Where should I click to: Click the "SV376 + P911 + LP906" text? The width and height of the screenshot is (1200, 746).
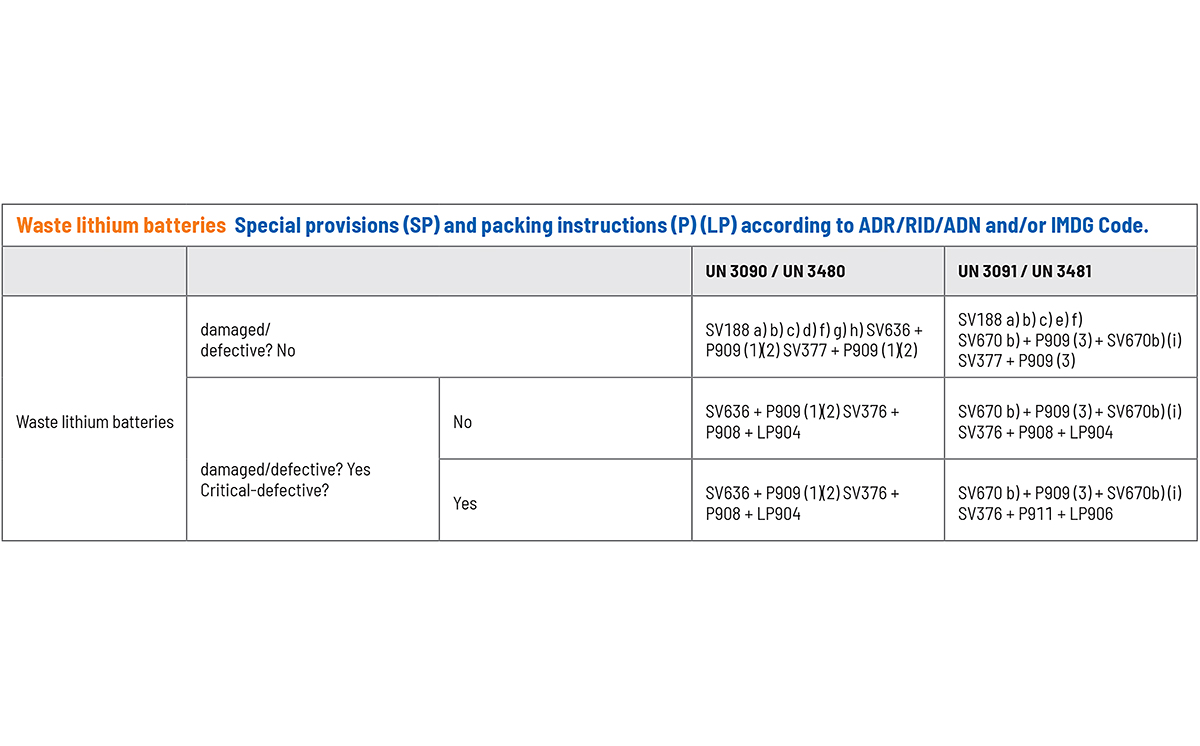pyautogui.click(x=1035, y=514)
